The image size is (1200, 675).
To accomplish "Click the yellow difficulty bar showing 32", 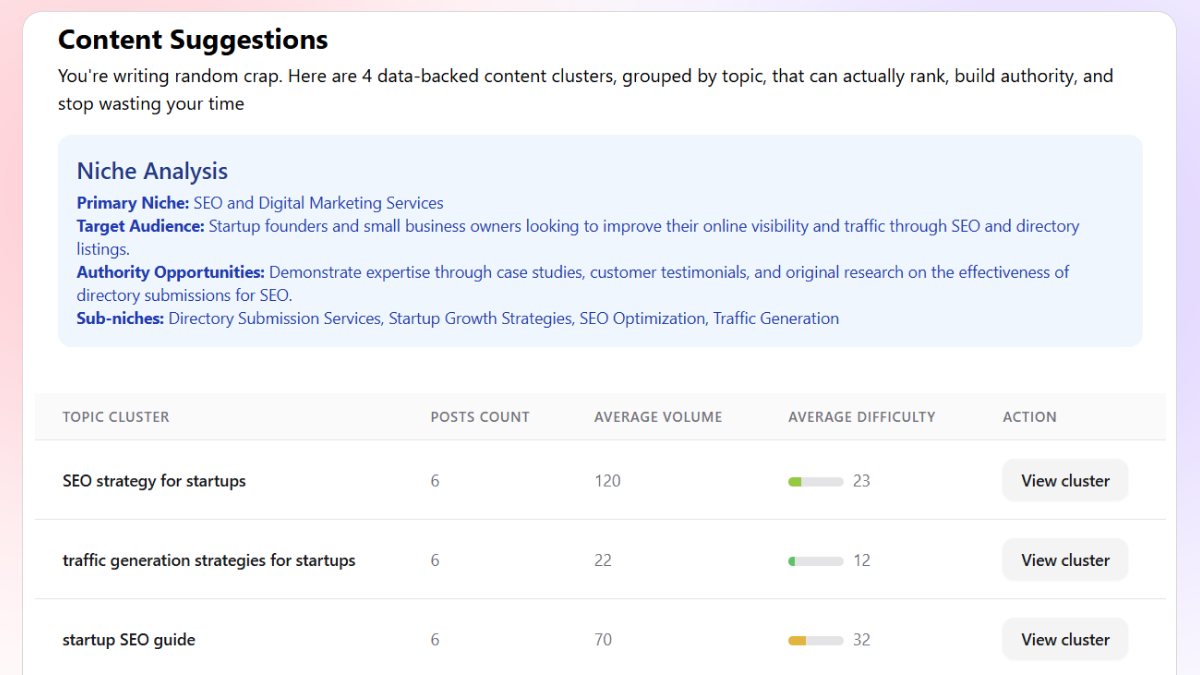I will pyautogui.click(x=816, y=640).
